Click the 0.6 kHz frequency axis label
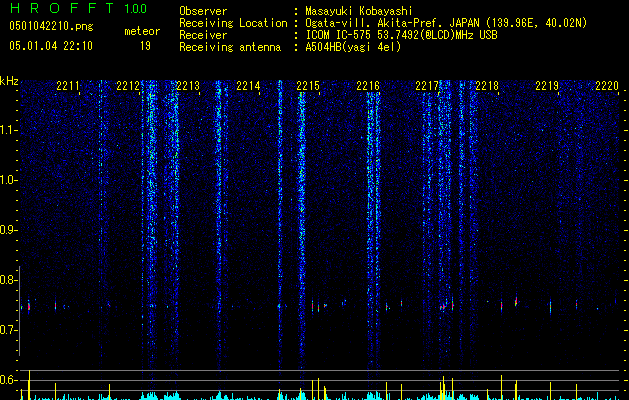 pos(8,380)
